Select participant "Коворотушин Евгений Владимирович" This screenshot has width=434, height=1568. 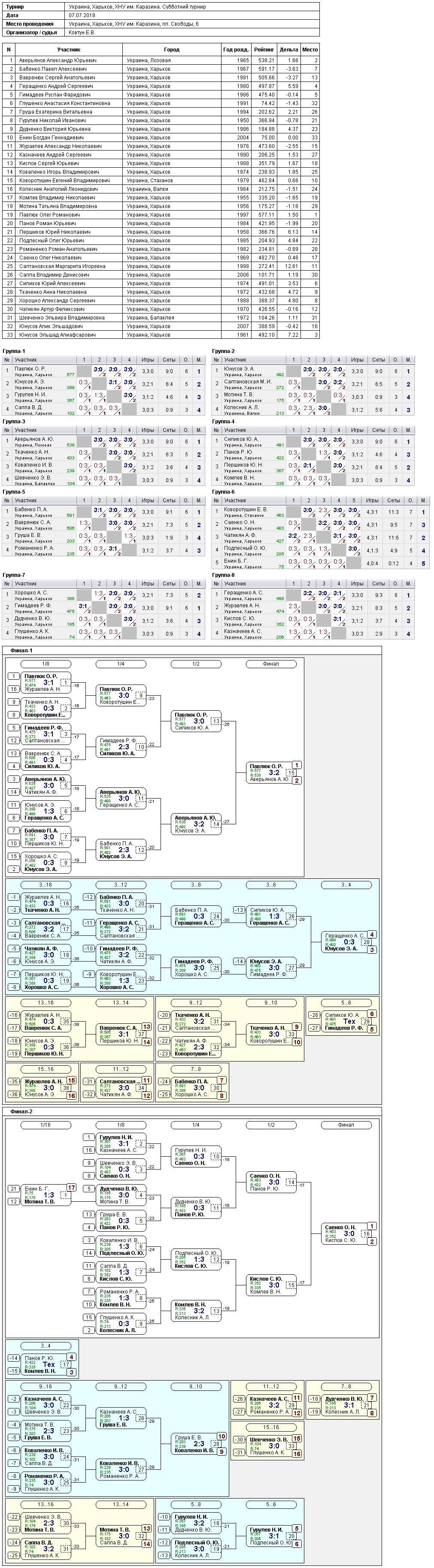[x=65, y=180]
